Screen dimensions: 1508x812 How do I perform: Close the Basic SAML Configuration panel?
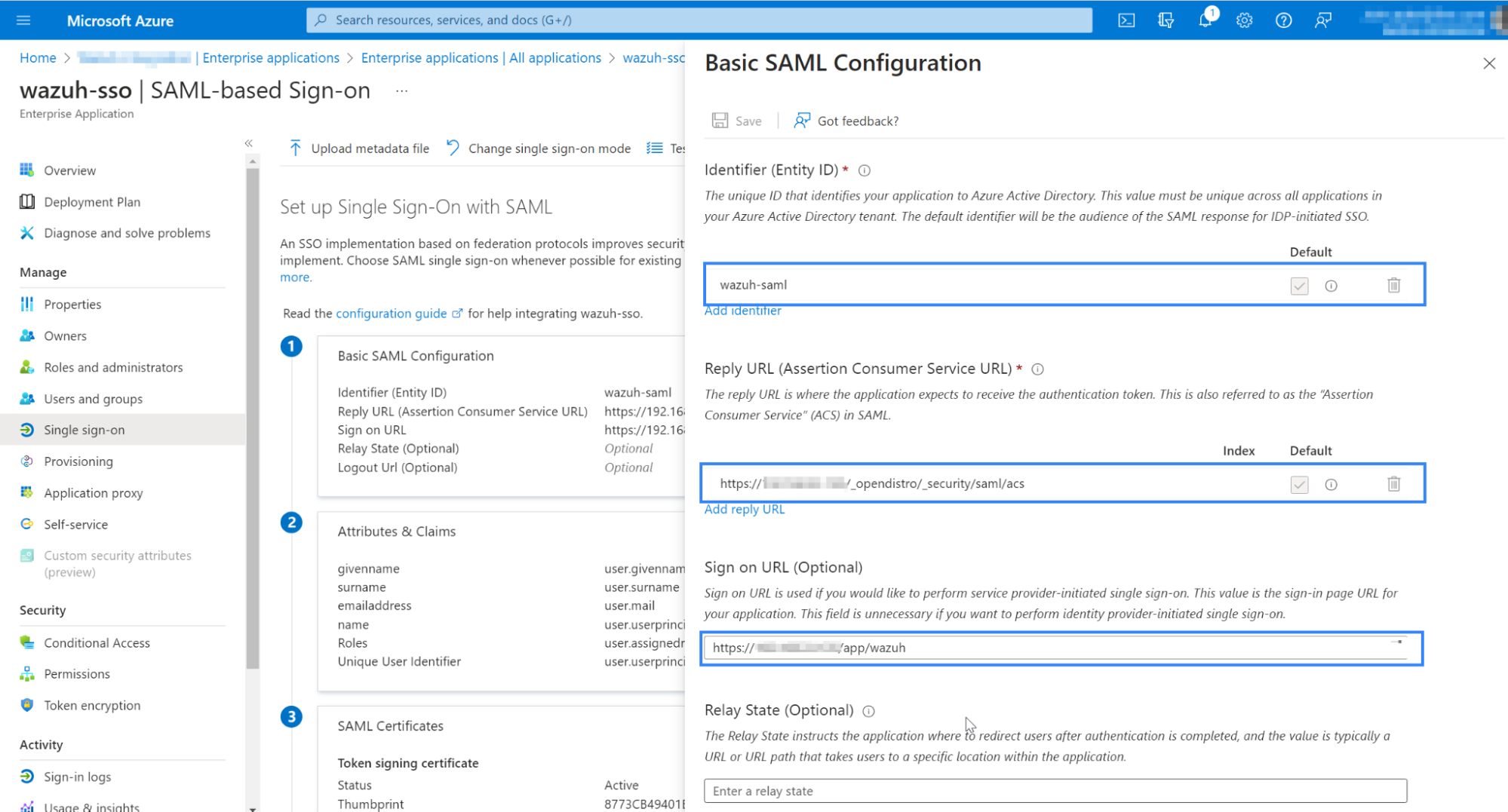[1488, 63]
